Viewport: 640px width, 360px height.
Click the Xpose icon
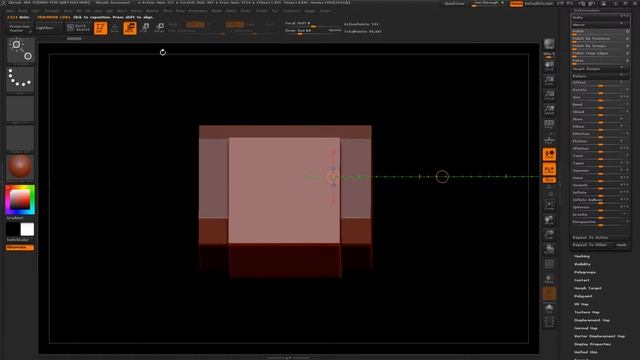pos(549,322)
